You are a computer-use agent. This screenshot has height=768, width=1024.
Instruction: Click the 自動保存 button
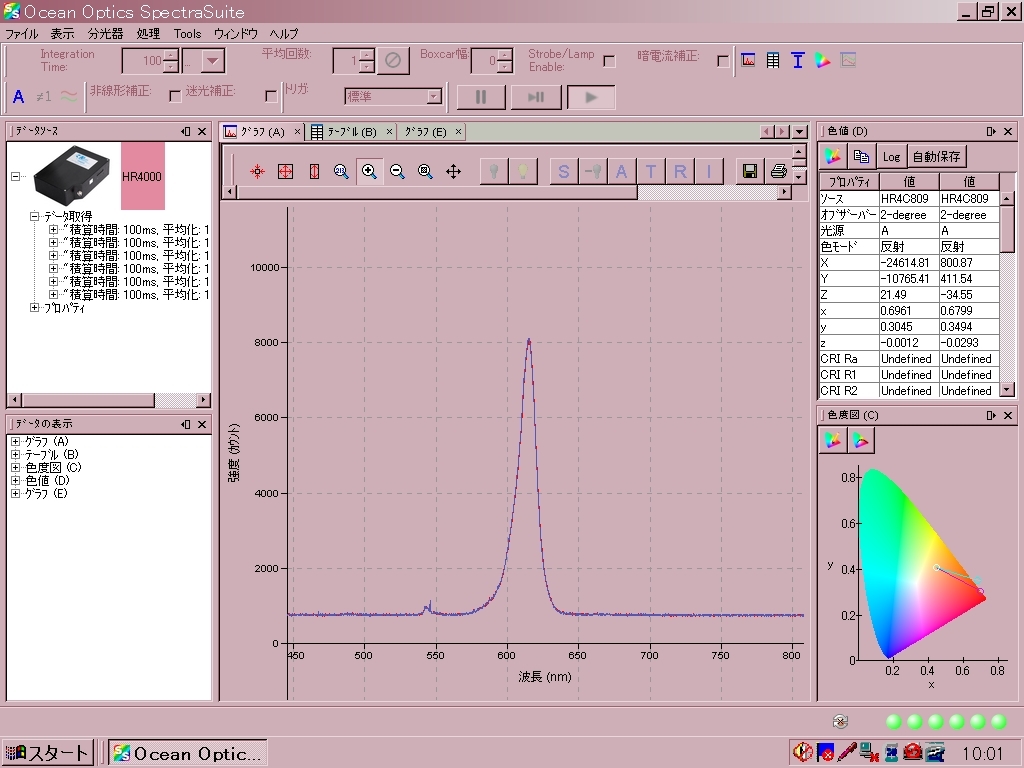tap(936, 157)
